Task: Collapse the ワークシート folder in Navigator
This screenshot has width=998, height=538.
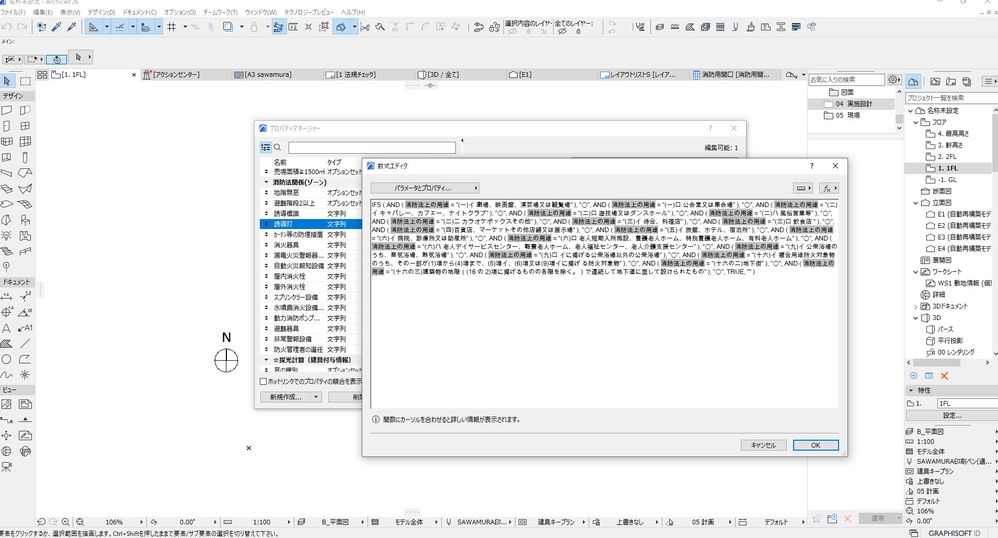Action: coord(916,272)
